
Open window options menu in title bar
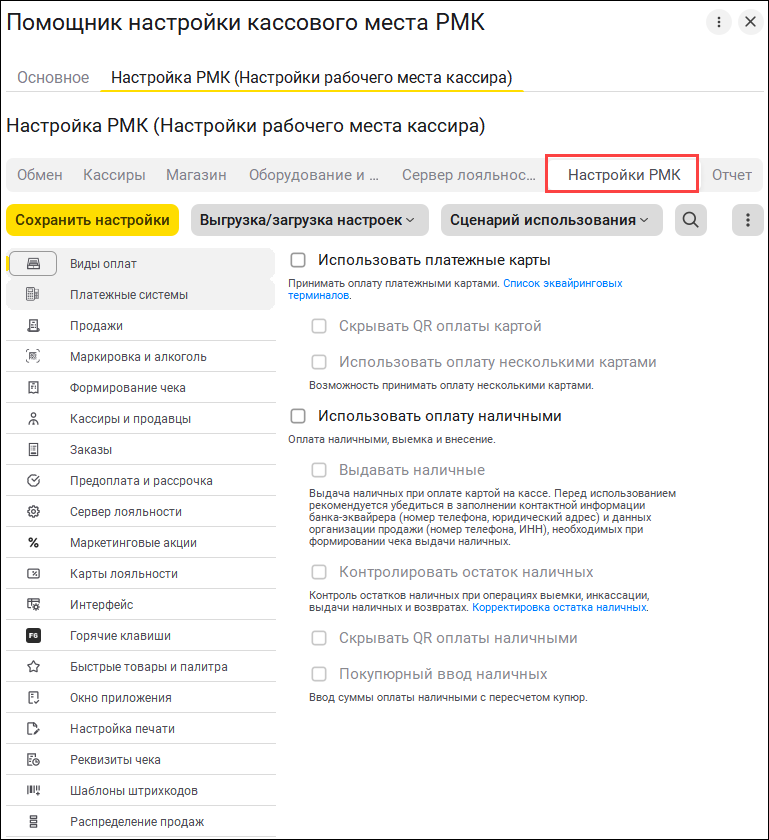point(718,22)
